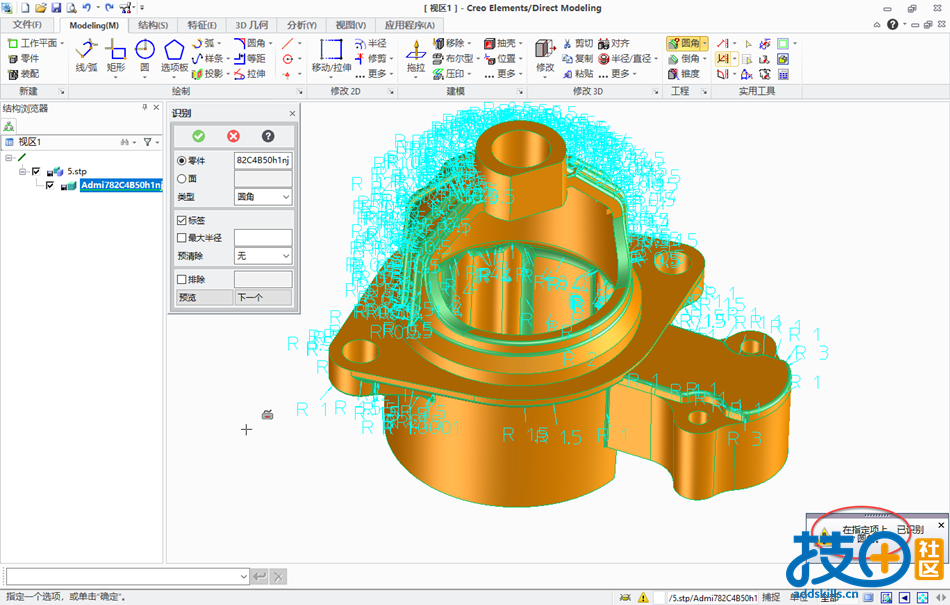Open the command line combo box dropdown

pyautogui.click(x=244, y=577)
